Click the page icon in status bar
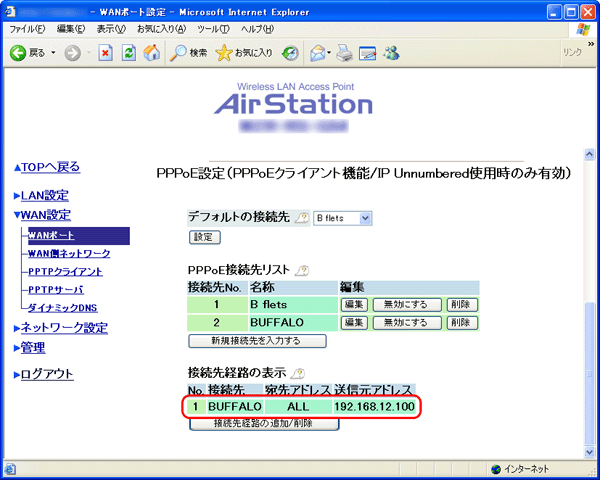600x480 pixels. click(x=10, y=469)
